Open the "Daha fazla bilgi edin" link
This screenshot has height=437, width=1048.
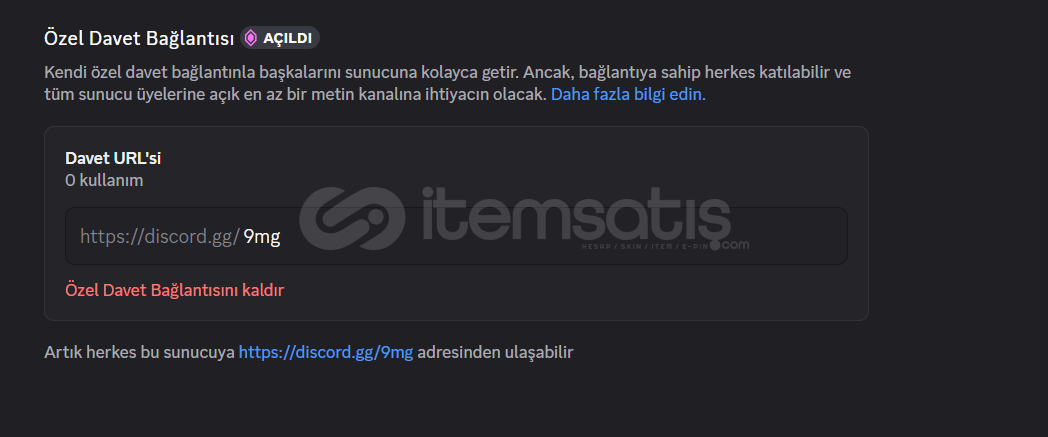point(628,94)
